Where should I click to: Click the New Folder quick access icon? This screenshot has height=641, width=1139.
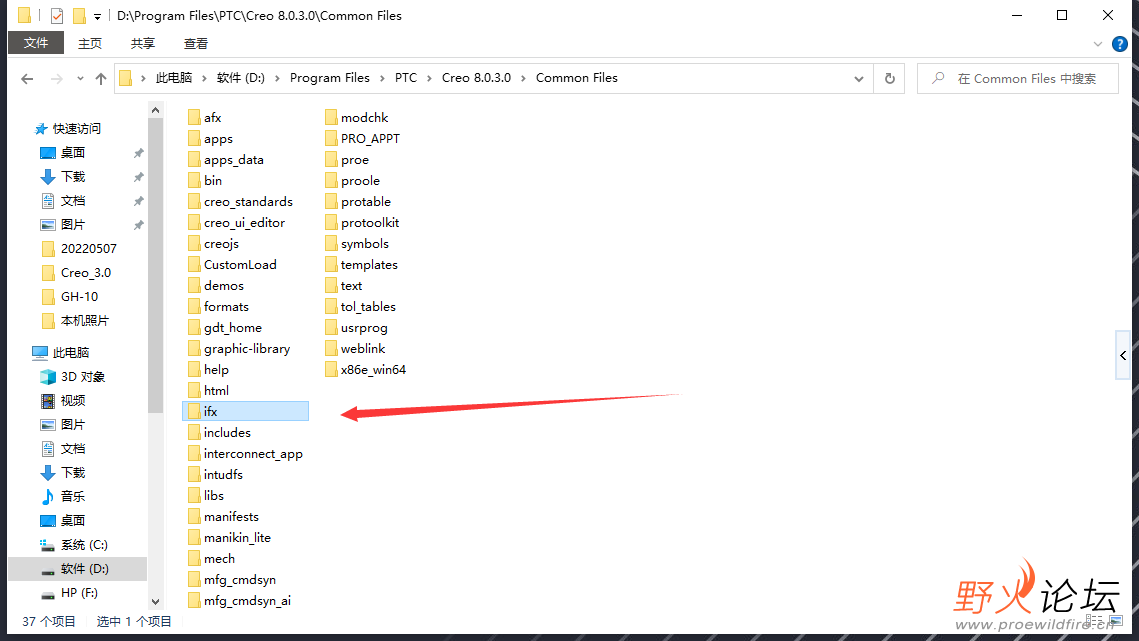[x=79, y=15]
